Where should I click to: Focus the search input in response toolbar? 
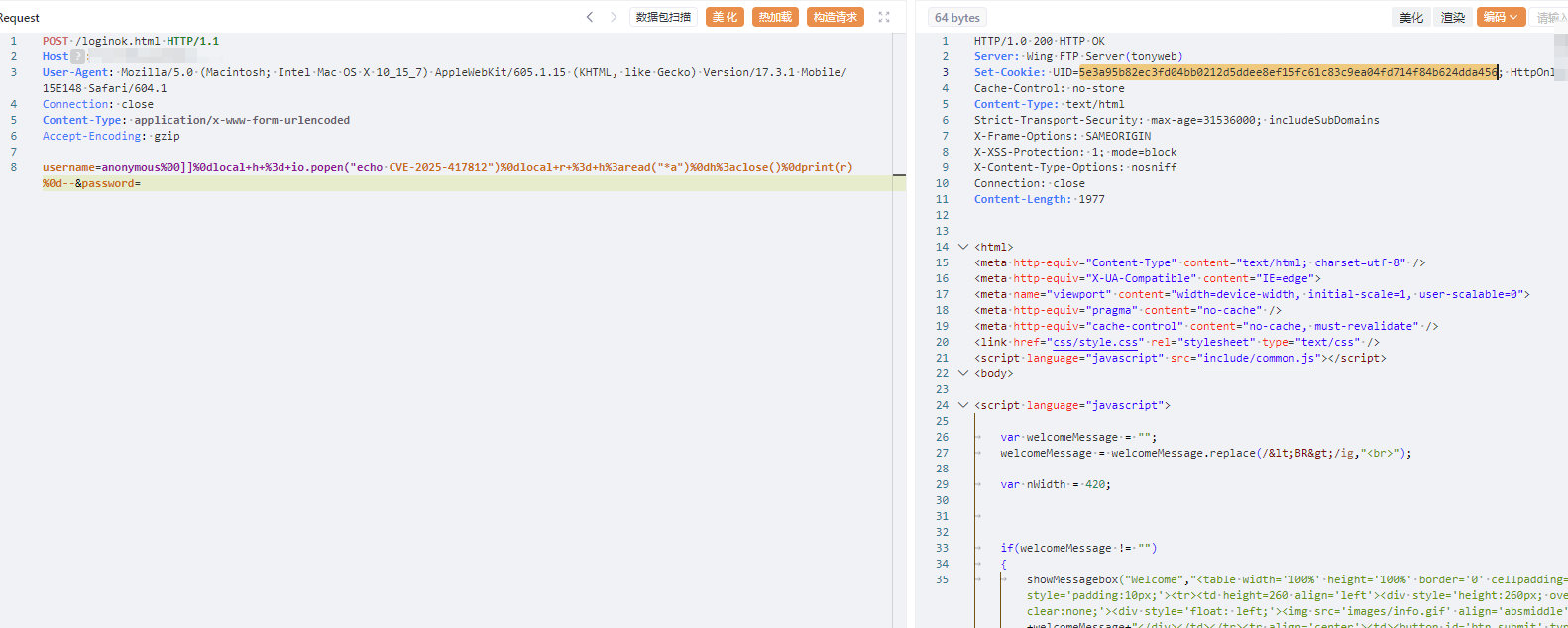click(x=1549, y=18)
